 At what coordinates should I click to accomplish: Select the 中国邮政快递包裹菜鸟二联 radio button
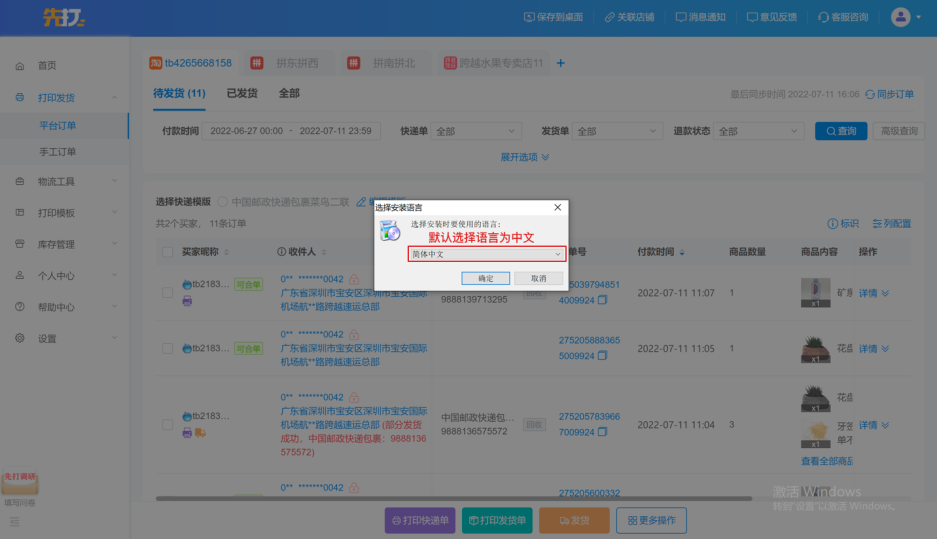pos(222,202)
